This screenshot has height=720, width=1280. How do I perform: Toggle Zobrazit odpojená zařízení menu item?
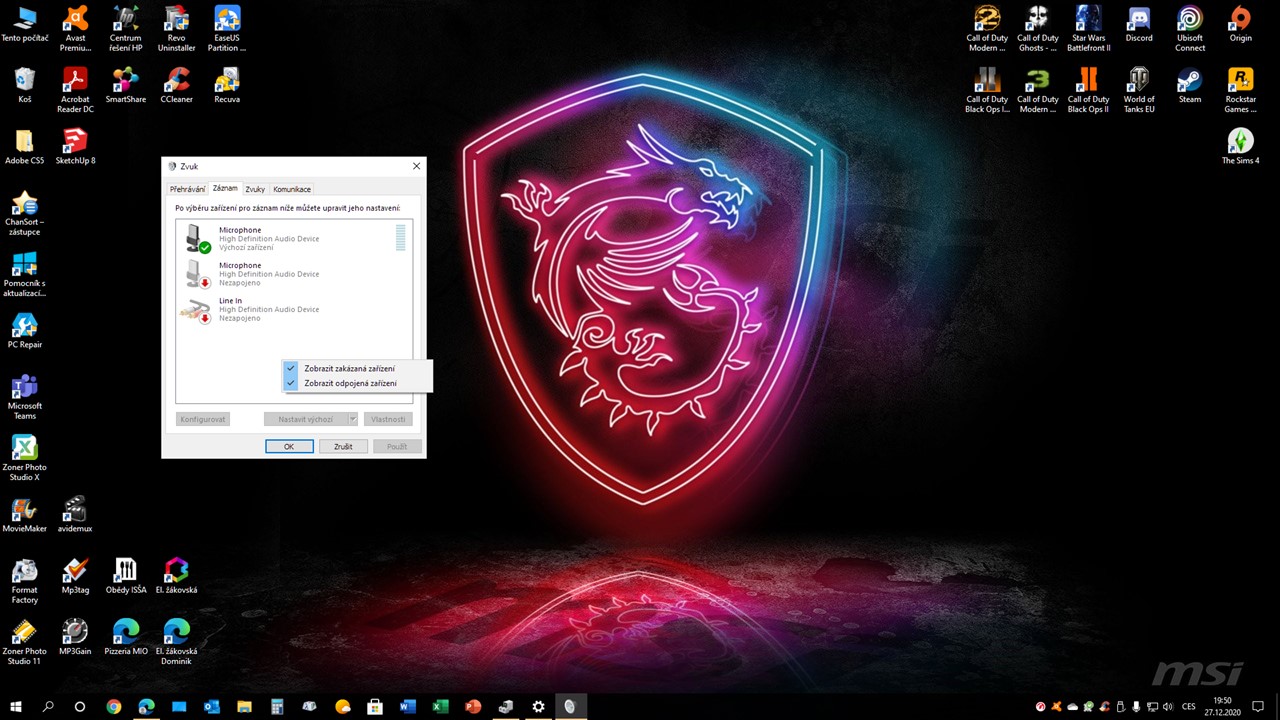point(358,383)
